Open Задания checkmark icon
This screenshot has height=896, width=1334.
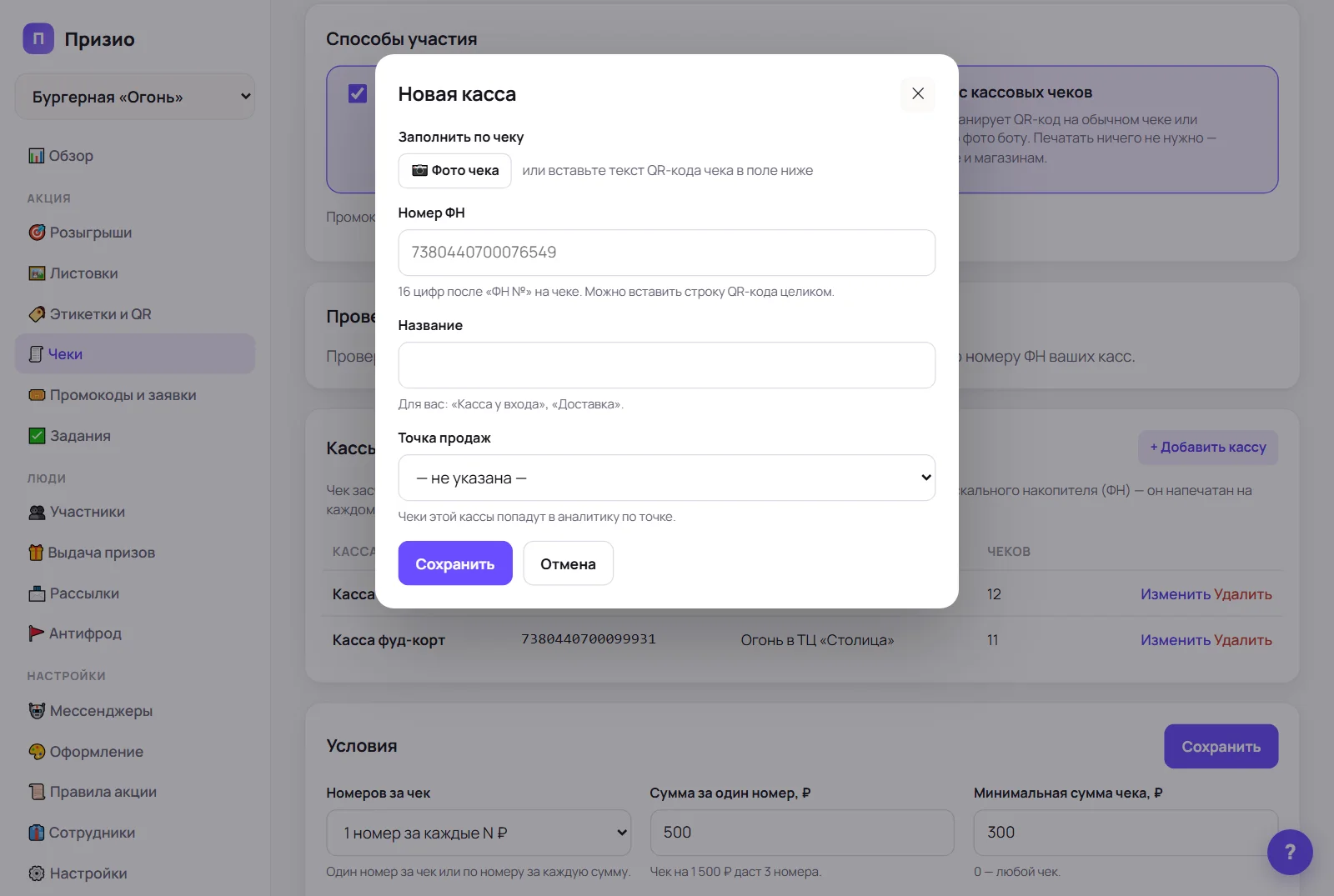[x=37, y=436]
